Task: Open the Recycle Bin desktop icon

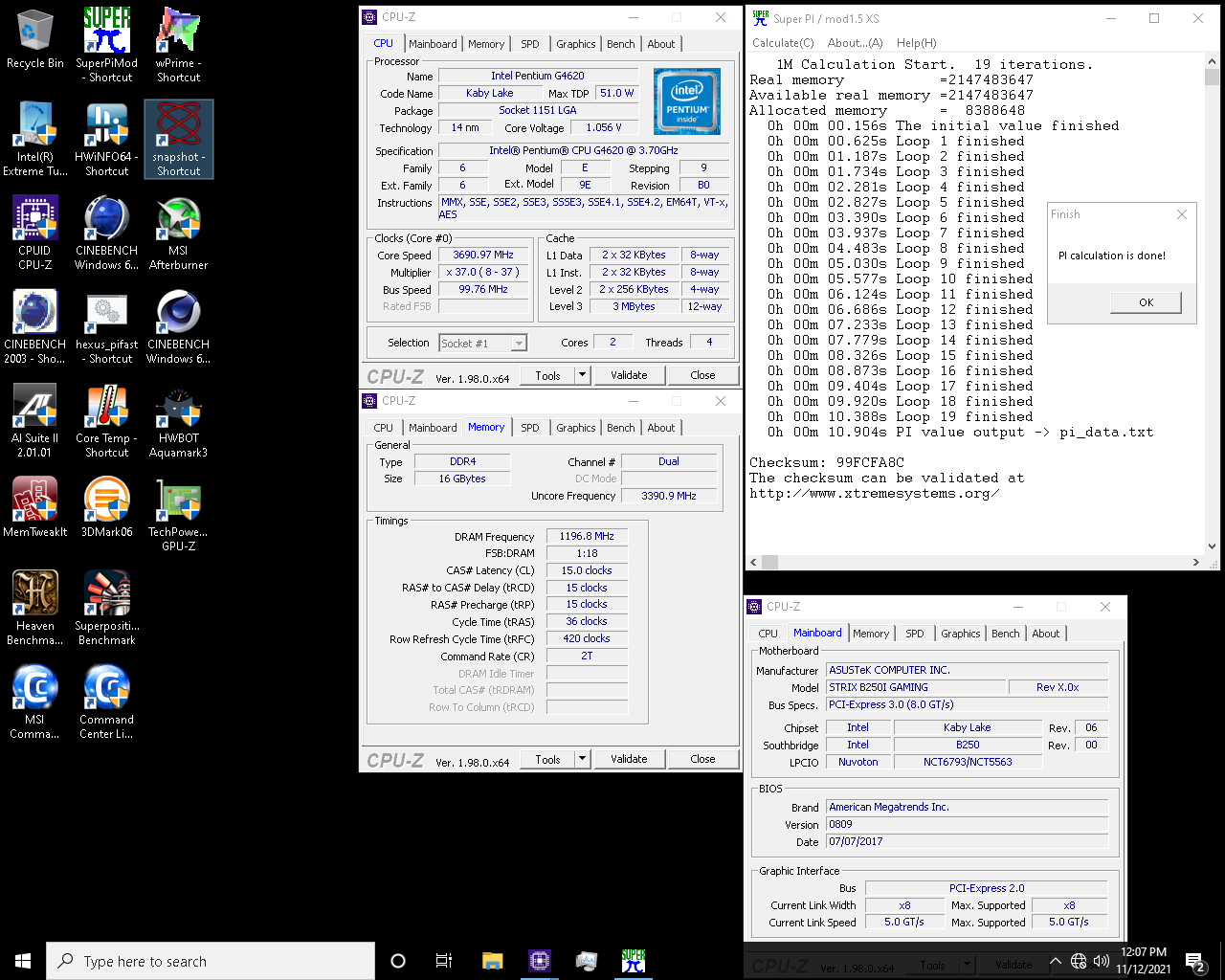Action: click(34, 40)
